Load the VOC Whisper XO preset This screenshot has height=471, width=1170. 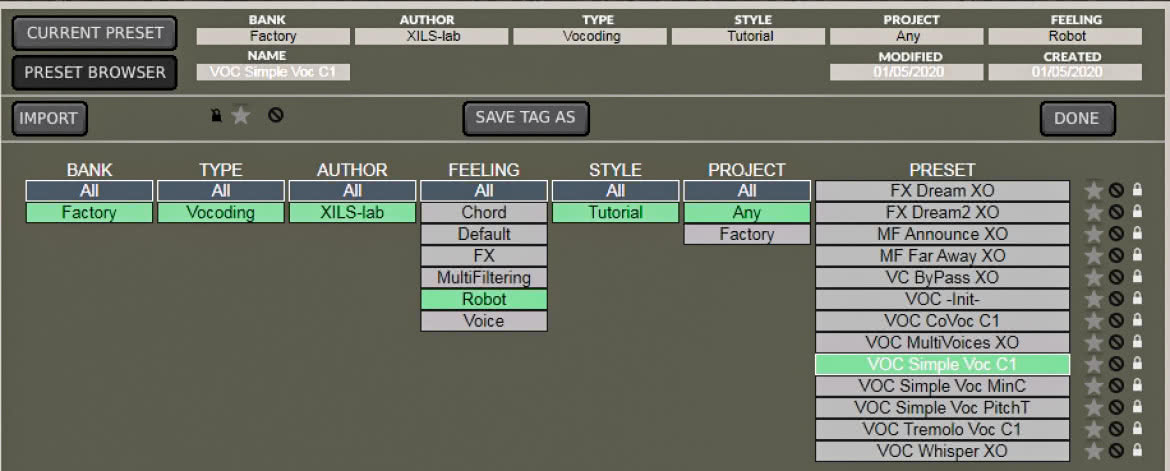pos(942,451)
